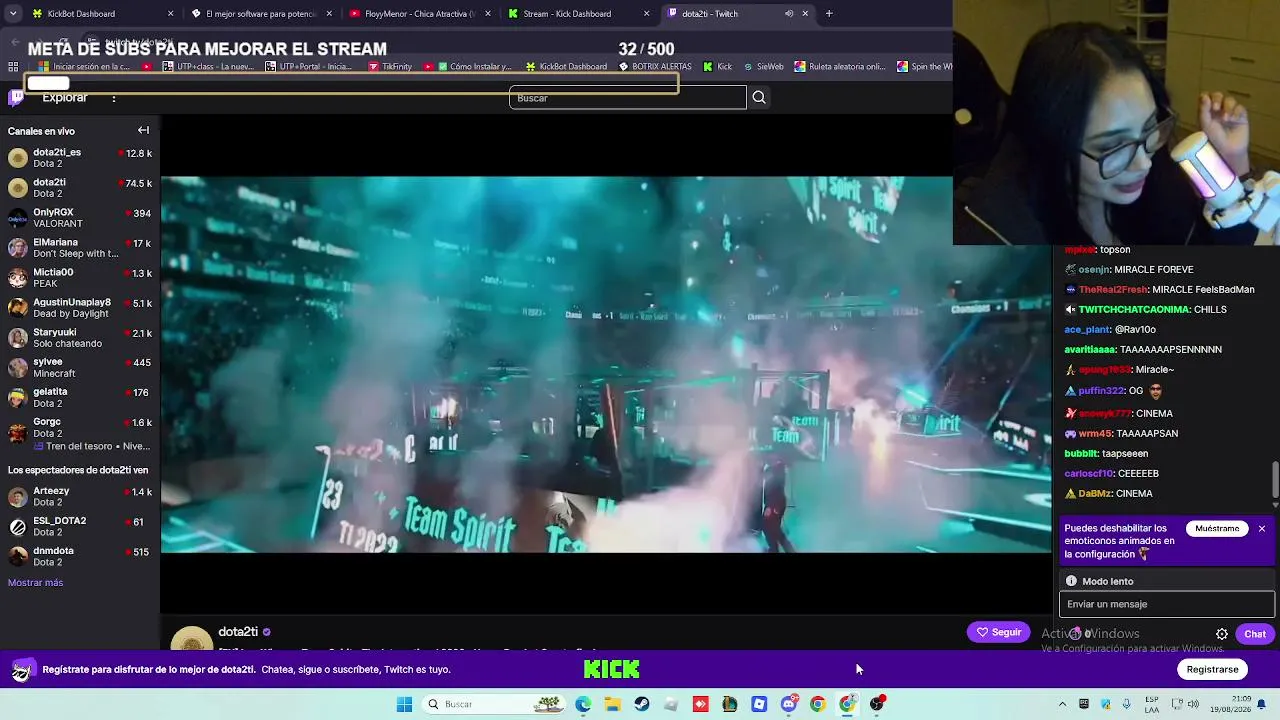Screen dimensions: 1280x720
Task: Open the Gorgc channel avatar
Action: point(17,428)
